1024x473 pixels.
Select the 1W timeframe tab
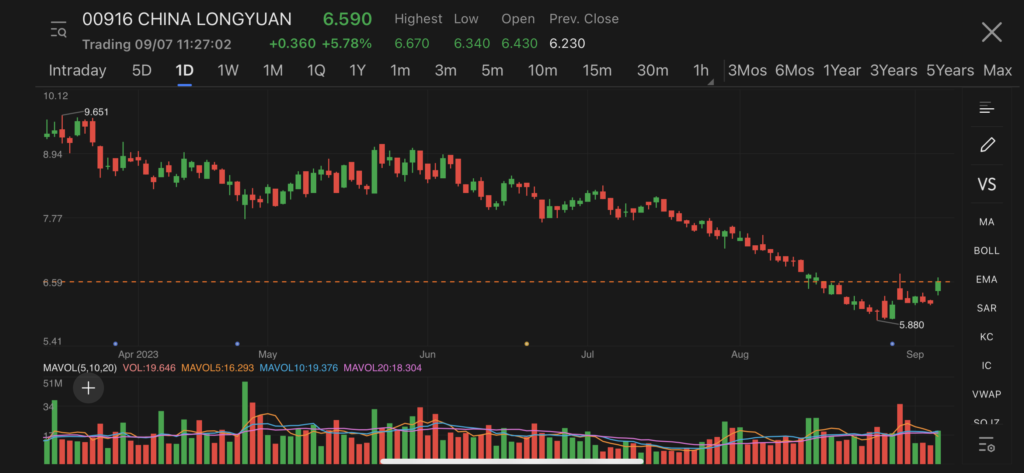(228, 71)
